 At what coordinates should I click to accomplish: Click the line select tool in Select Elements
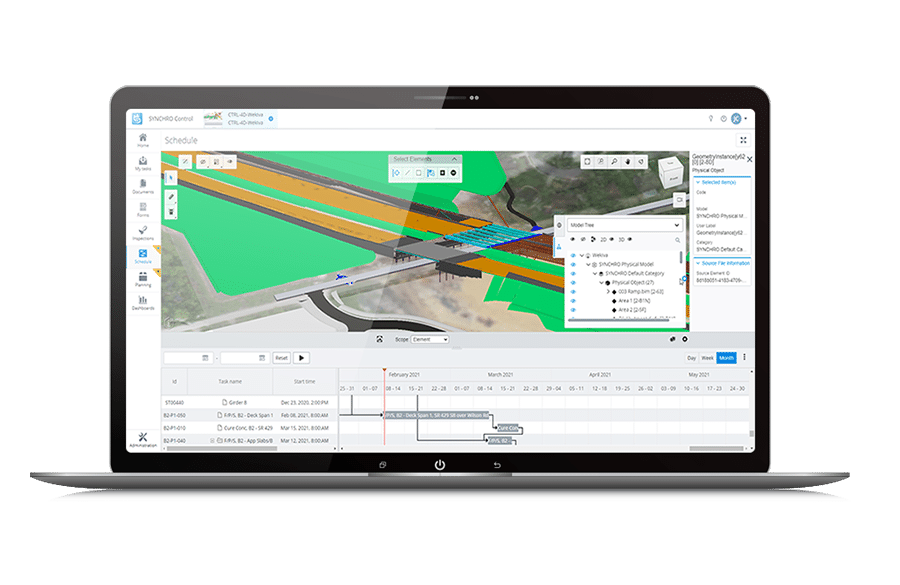click(x=408, y=173)
